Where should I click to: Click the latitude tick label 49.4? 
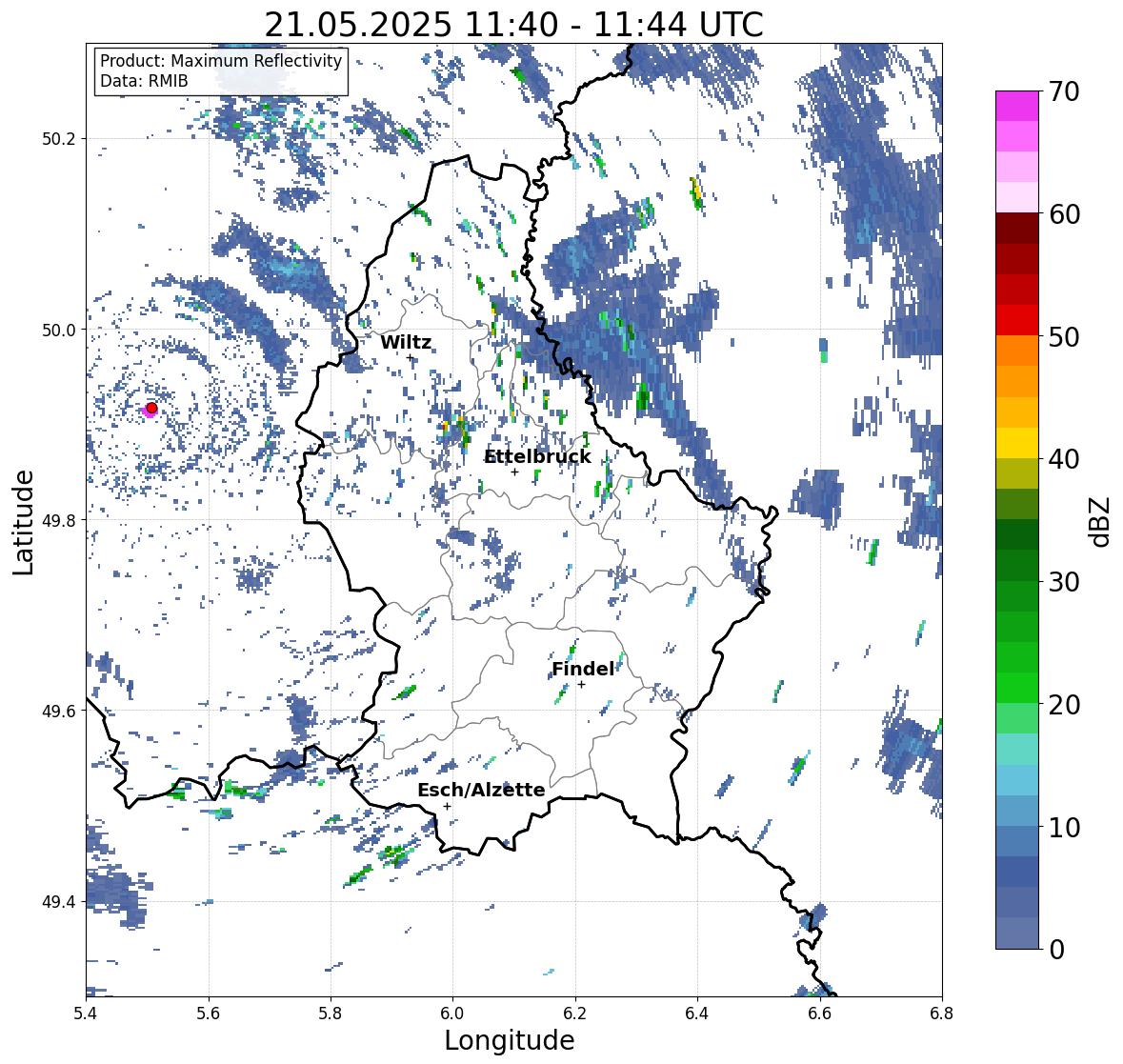pos(59,901)
